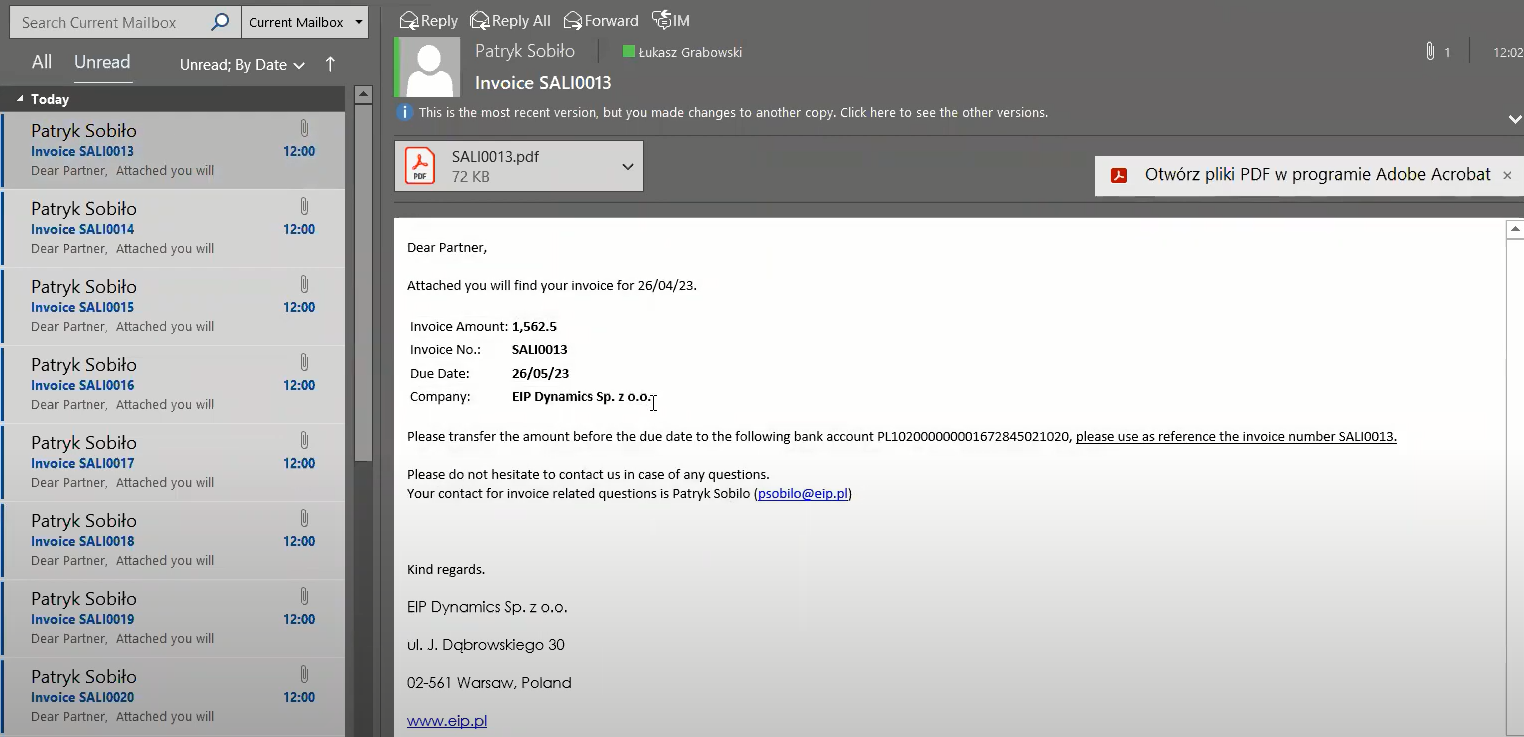
Task: Open the Invoice SALI0015 message
Action: tap(173, 306)
